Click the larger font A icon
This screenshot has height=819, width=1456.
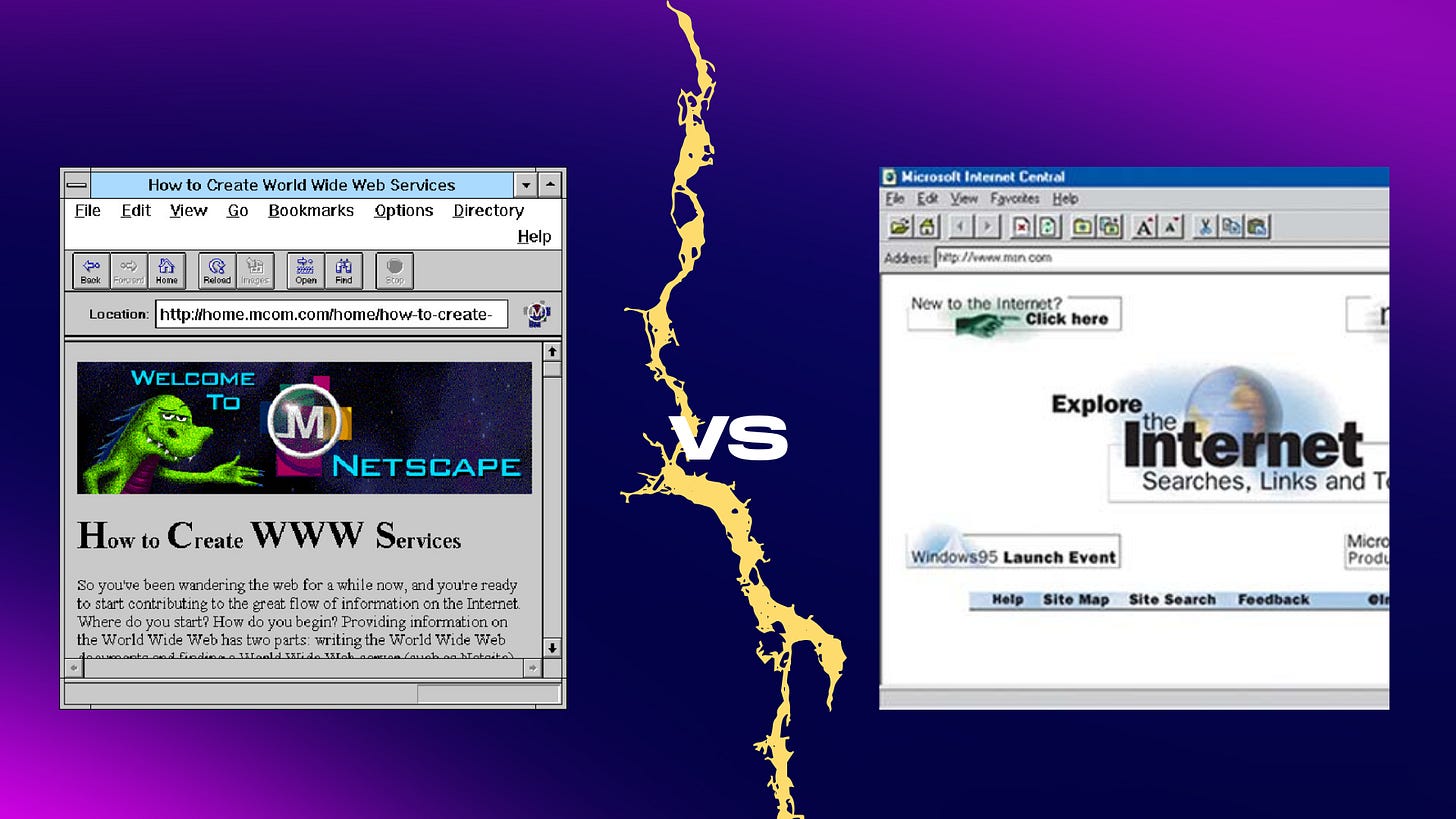1144,227
